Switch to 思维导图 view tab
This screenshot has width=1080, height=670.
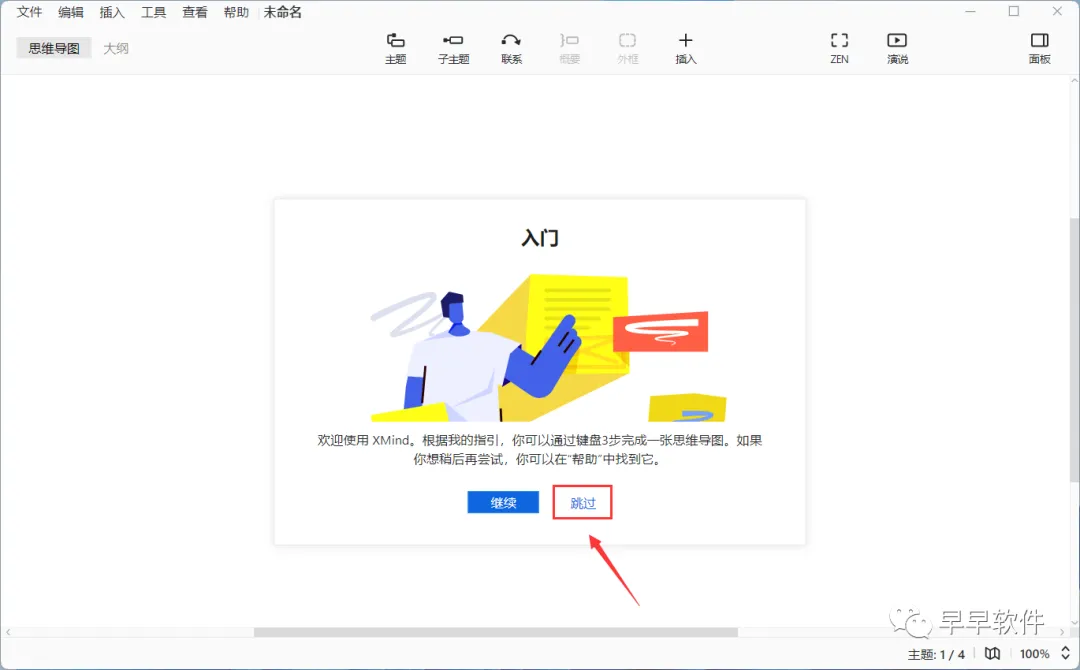pyautogui.click(x=54, y=48)
